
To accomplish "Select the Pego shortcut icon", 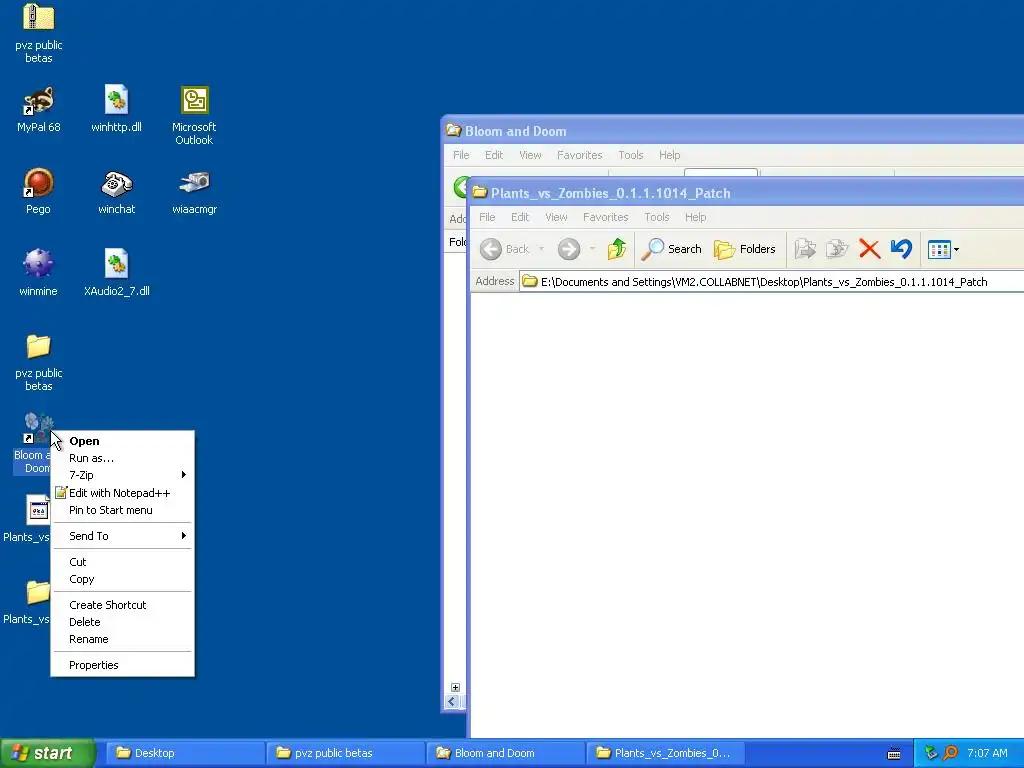I will pos(39,183).
